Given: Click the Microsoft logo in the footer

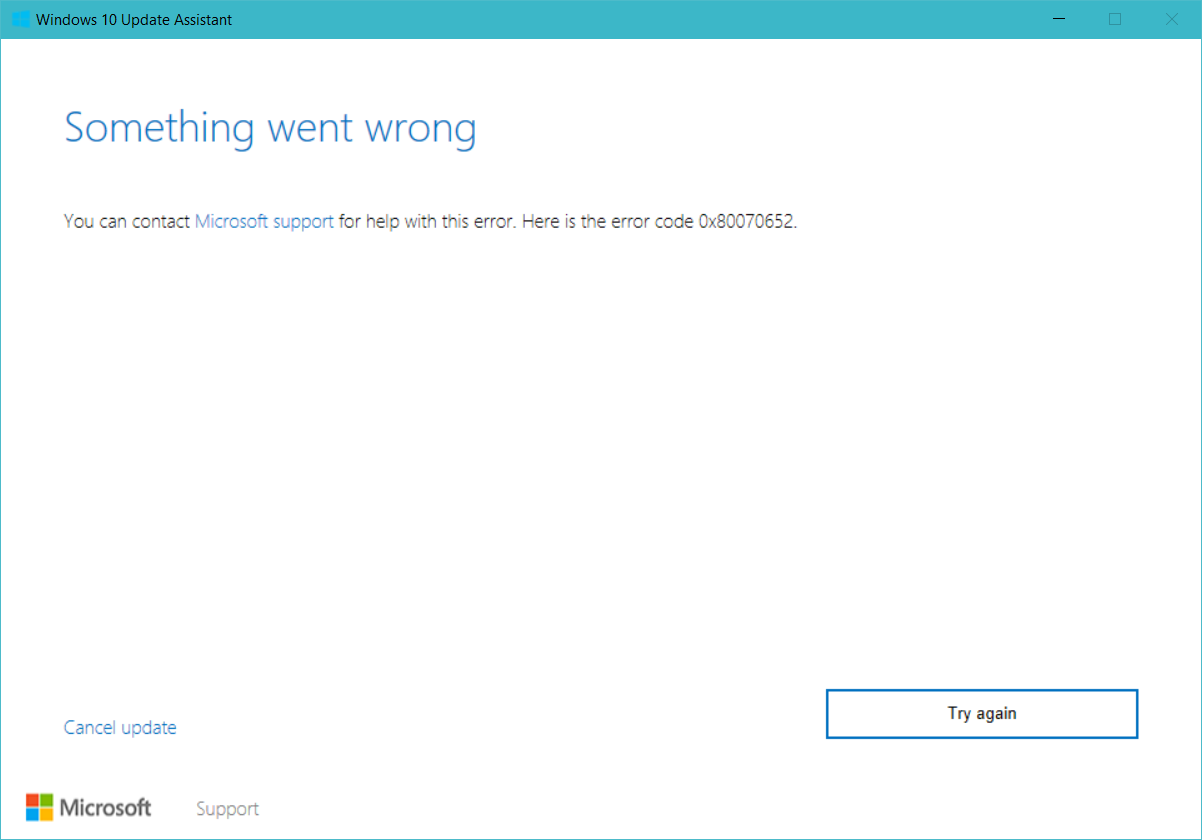Looking at the screenshot, I should point(89,807).
